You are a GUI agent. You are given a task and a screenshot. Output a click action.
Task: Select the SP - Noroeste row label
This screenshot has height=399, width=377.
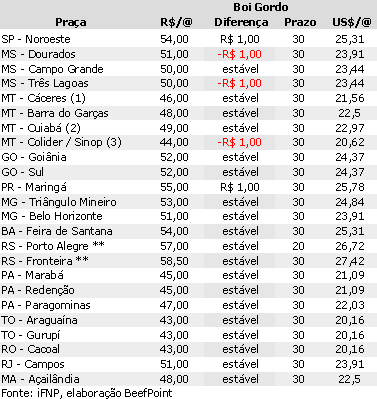pyautogui.click(x=36, y=39)
